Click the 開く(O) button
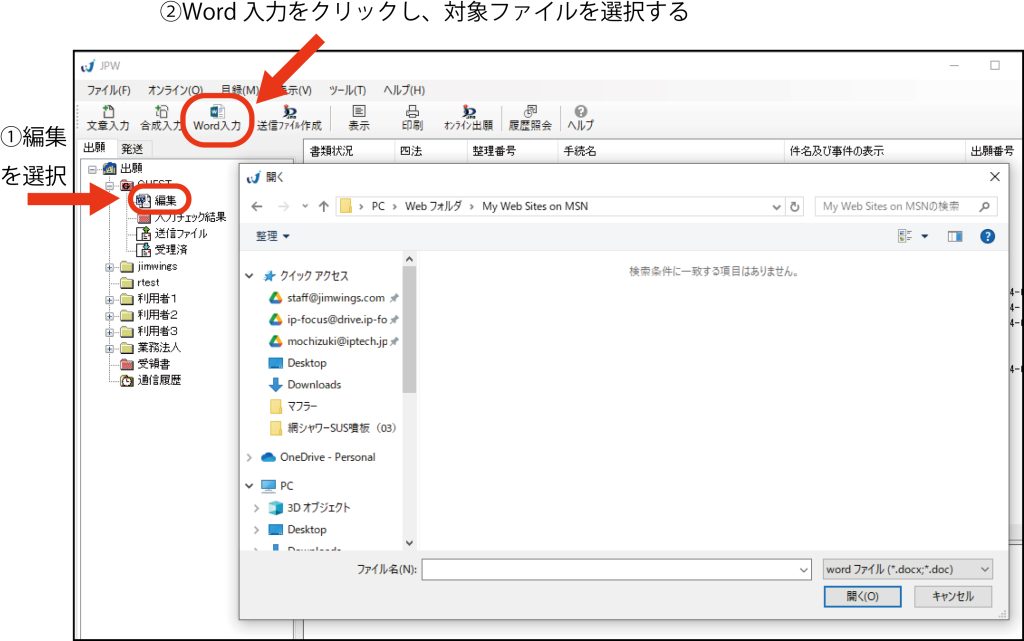 [862, 596]
